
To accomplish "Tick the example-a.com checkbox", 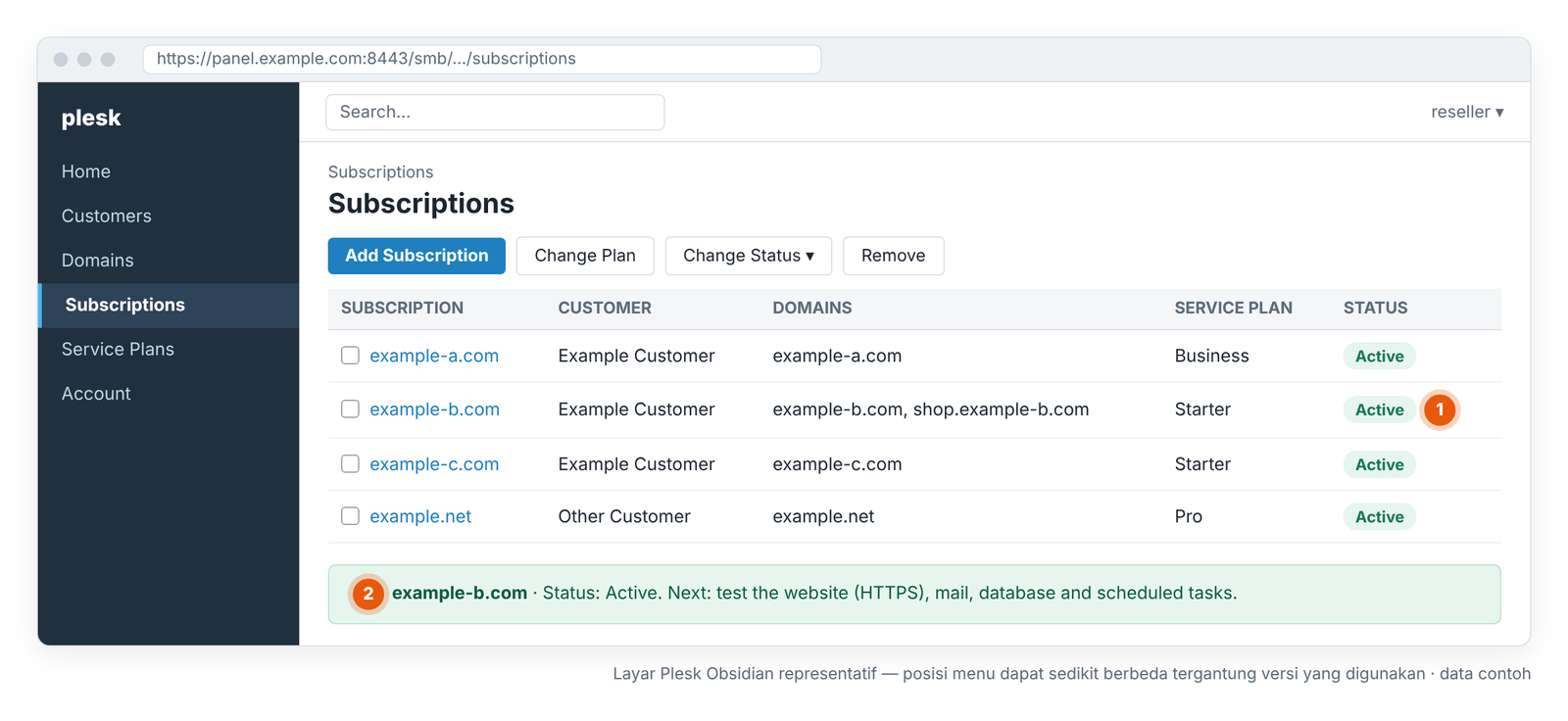I will click(350, 356).
